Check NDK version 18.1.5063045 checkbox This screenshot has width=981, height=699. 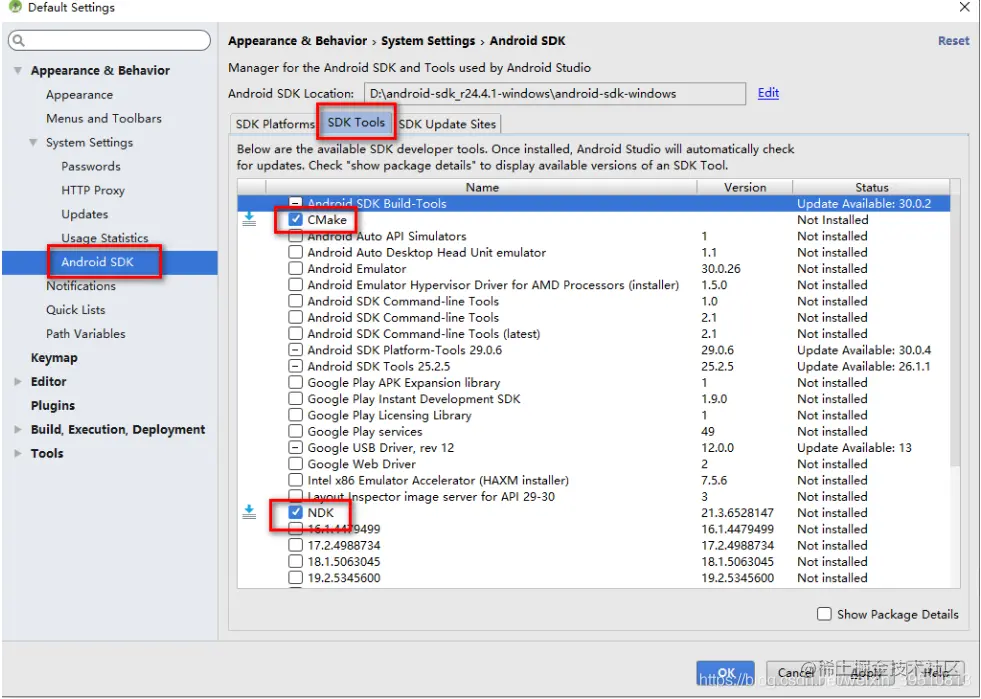point(296,561)
